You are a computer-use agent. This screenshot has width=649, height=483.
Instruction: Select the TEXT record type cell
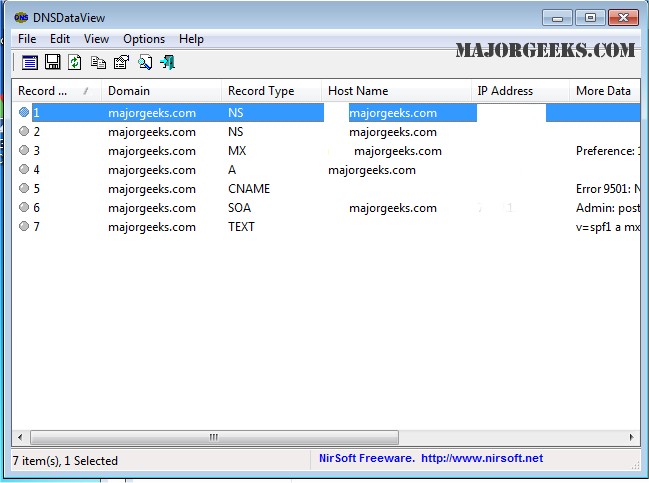[241, 227]
